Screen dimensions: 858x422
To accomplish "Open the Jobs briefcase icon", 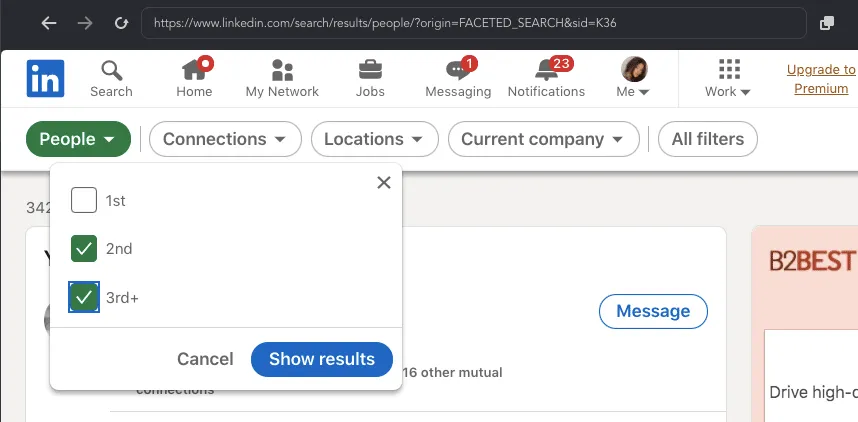I will tap(370, 70).
